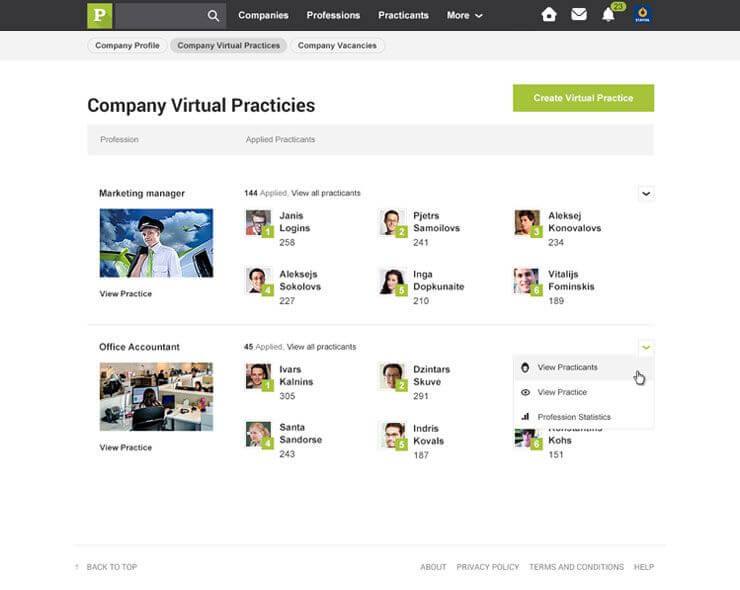Expand Marketing manager options chevron

(x=646, y=194)
